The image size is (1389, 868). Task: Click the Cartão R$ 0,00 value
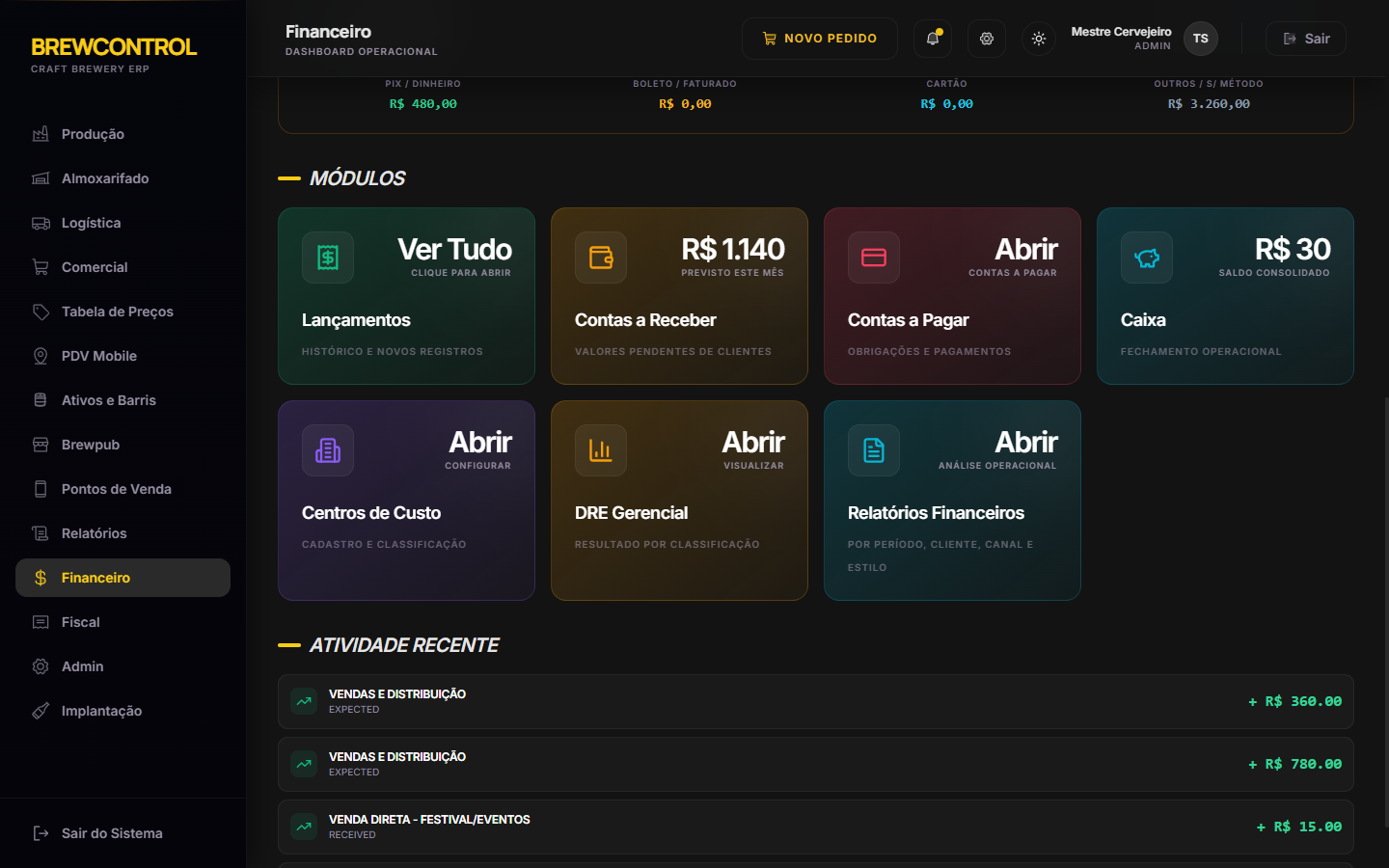click(947, 104)
